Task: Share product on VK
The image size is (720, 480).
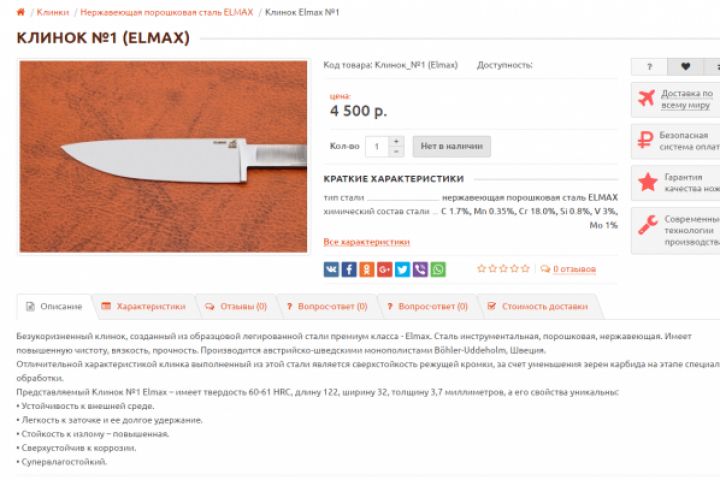Action: pyautogui.click(x=331, y=269)
